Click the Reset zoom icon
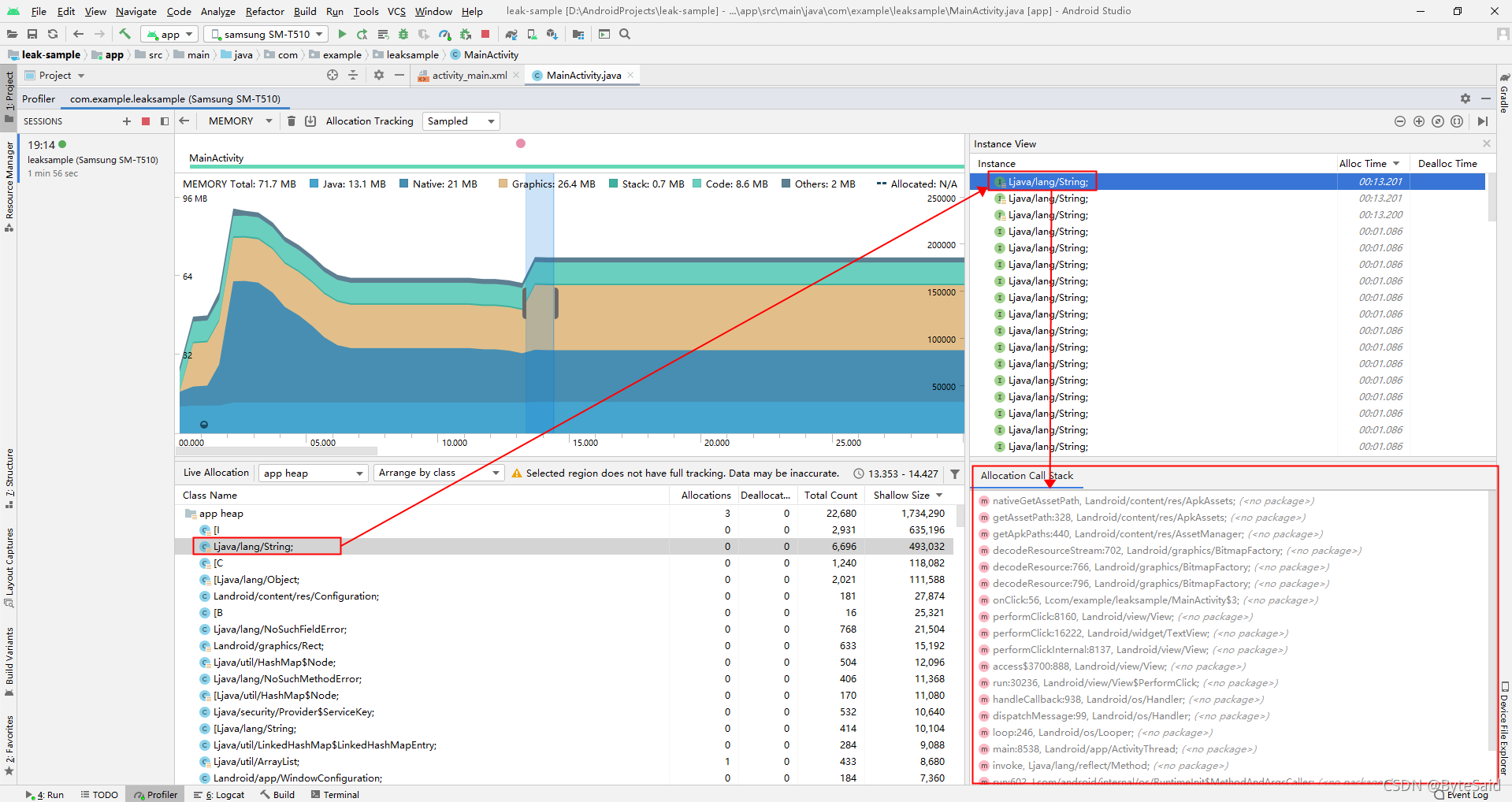The width and height of the screenshot is (1512, 802). coord(1438,121)
